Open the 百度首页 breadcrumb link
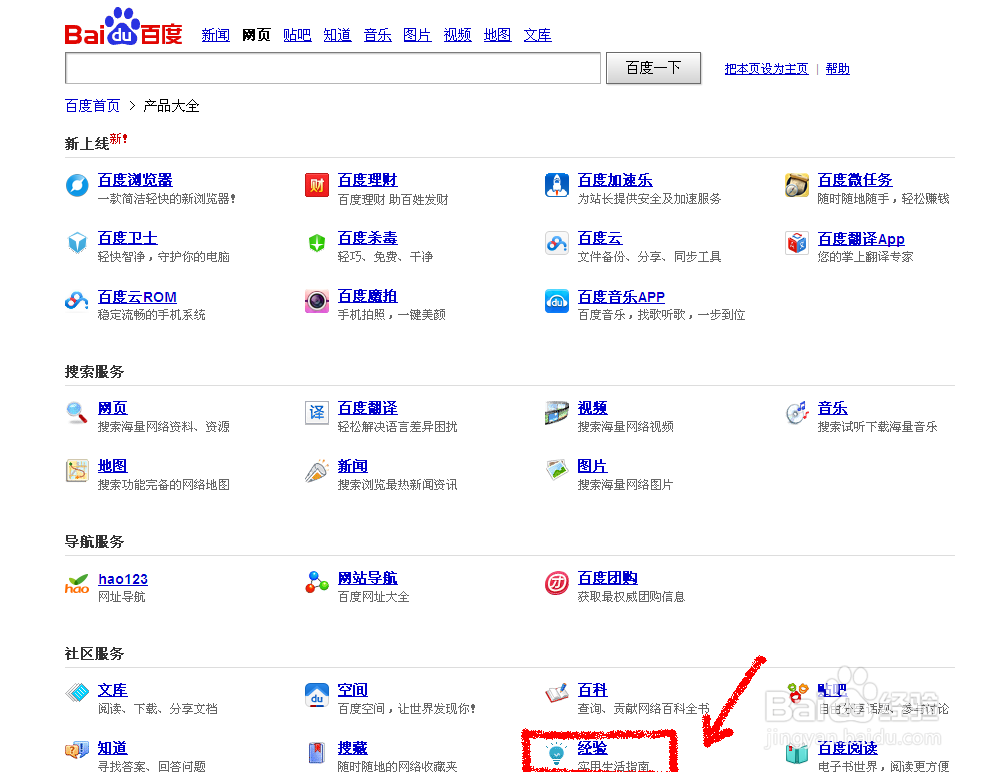The width and height of the screenshot is (997, 772). tap(92, 105)
